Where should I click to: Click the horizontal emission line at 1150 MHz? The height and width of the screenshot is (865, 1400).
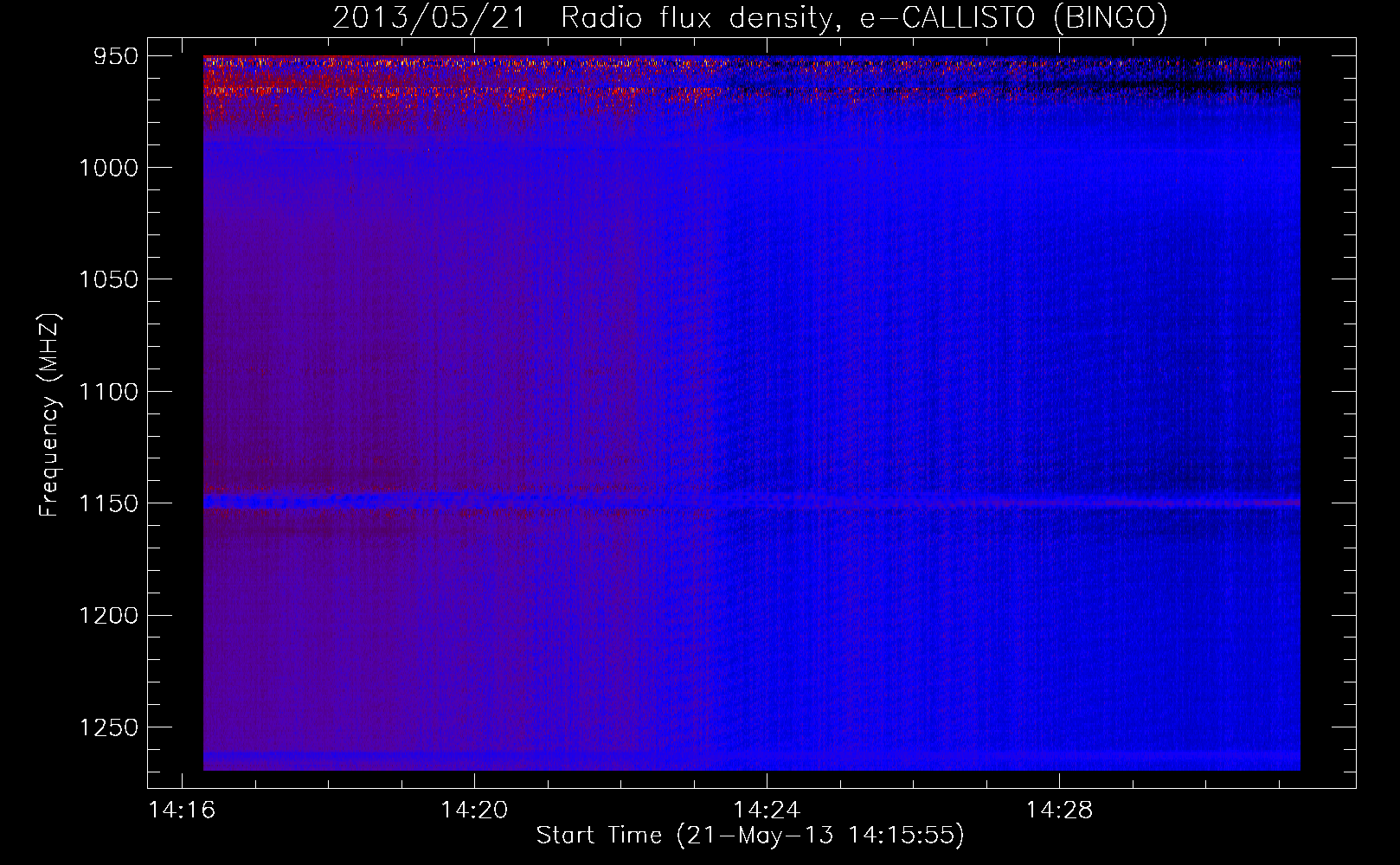(752, 502)
